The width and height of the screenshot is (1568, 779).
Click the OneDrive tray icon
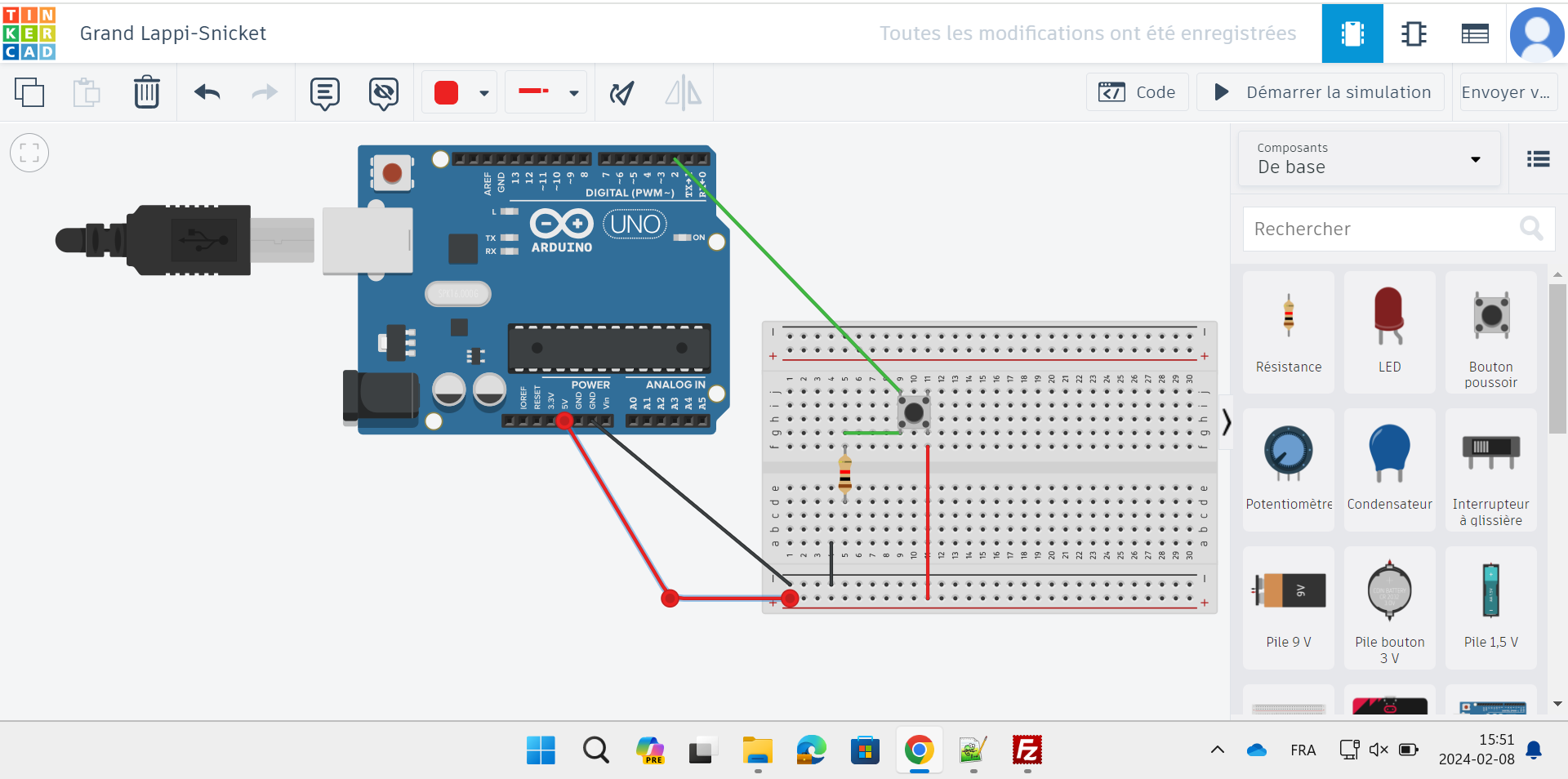pyautogui.click(x=1257, y=750)
